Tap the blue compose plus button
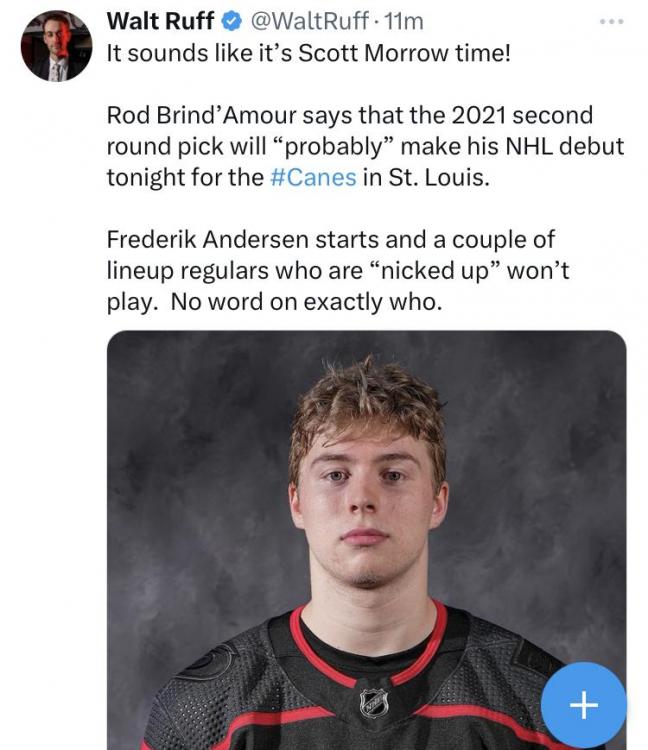This screenshot has height=750, width=648. 583,705
